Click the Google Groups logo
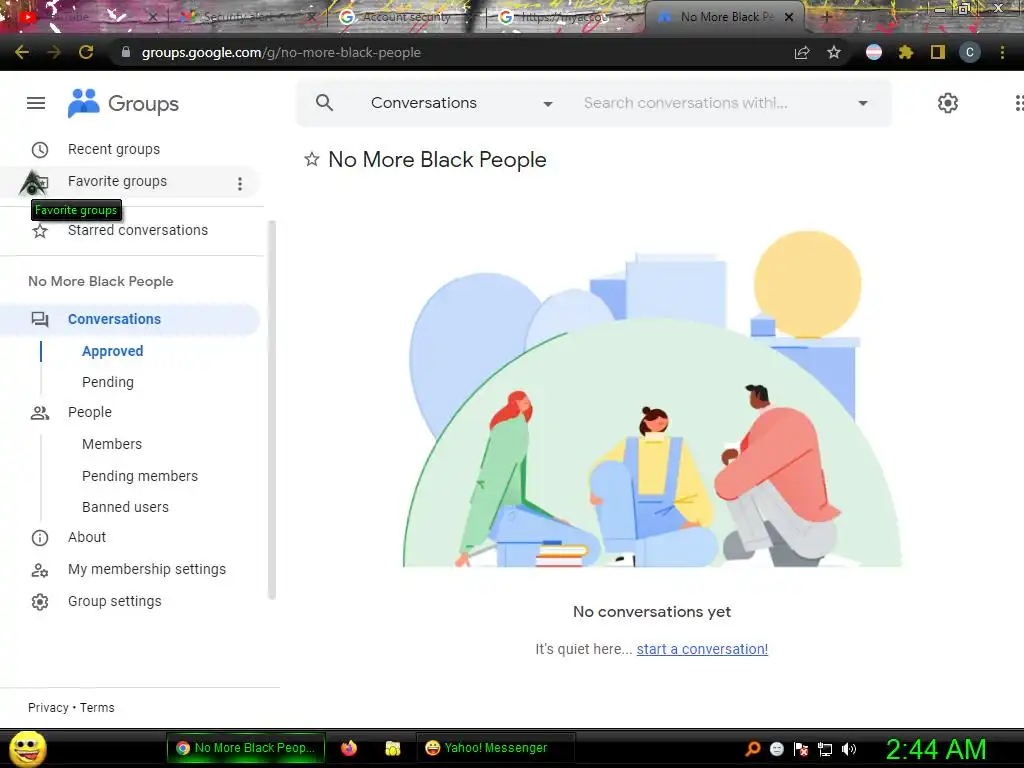Screen dimensions: 1024x768 click(123, 103)
